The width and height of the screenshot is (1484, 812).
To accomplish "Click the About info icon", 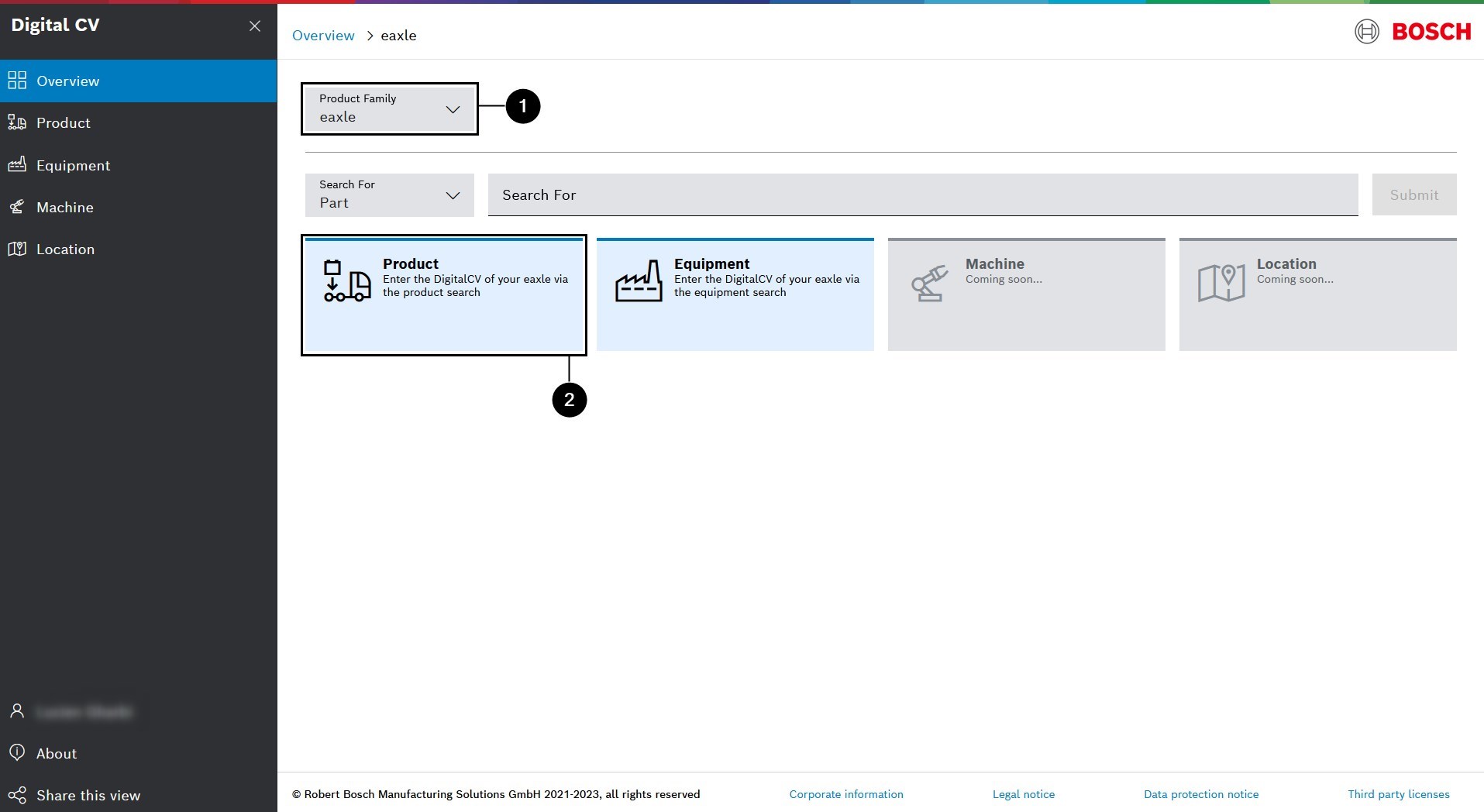I will click(17, 753).
